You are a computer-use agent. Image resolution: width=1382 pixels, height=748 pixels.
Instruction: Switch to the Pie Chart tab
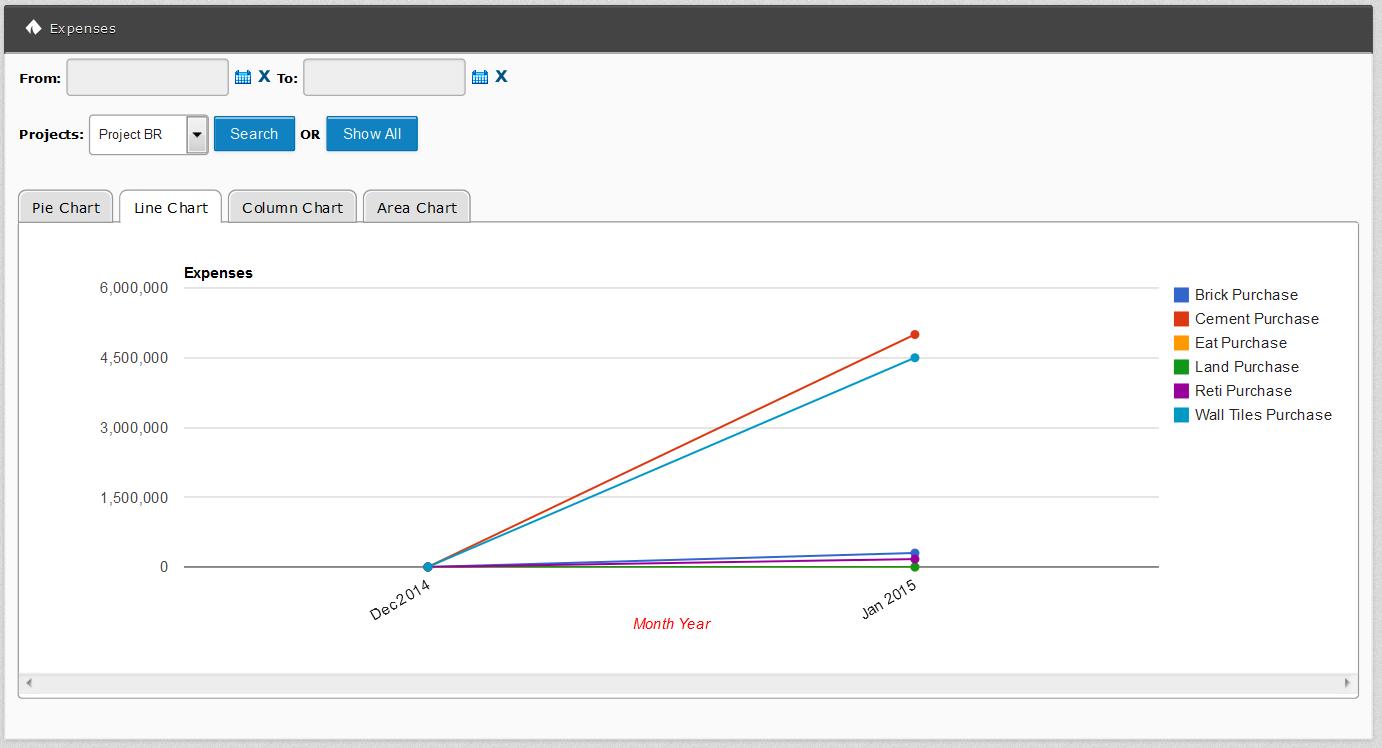[x=66, y=208]
